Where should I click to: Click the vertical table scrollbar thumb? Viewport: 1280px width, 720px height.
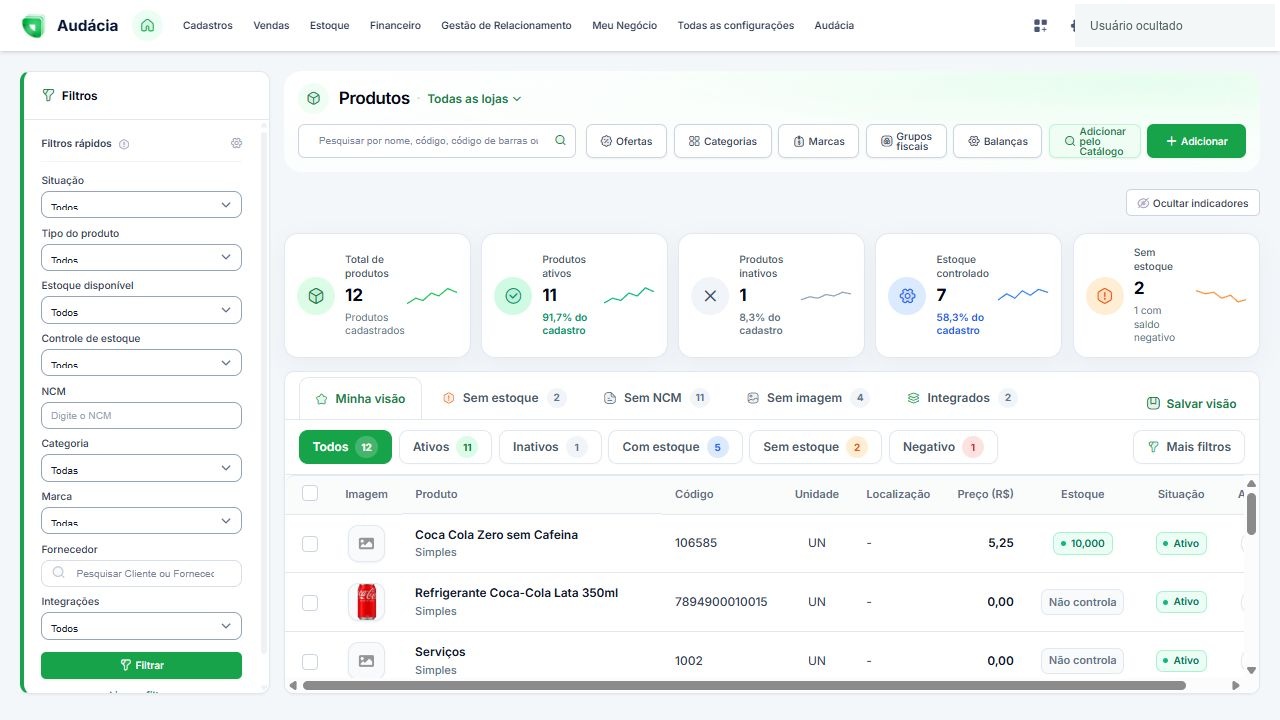(x=1251, y=513)
